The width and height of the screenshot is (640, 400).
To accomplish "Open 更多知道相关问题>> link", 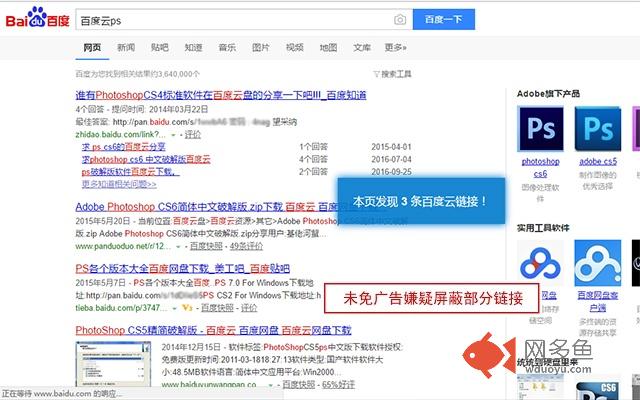I will (x=119, y=184).
